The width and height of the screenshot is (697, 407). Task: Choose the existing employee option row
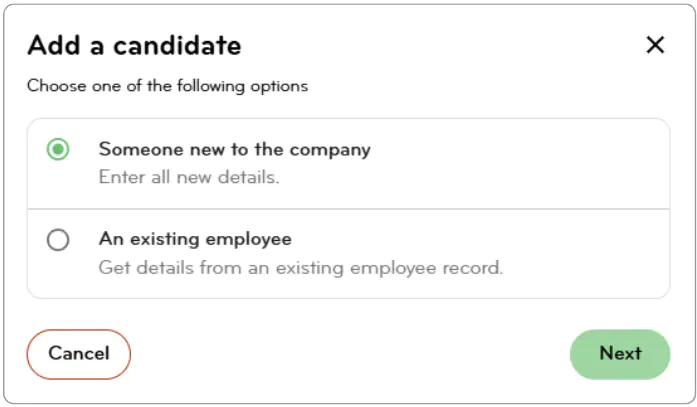[x=348, y=253]
